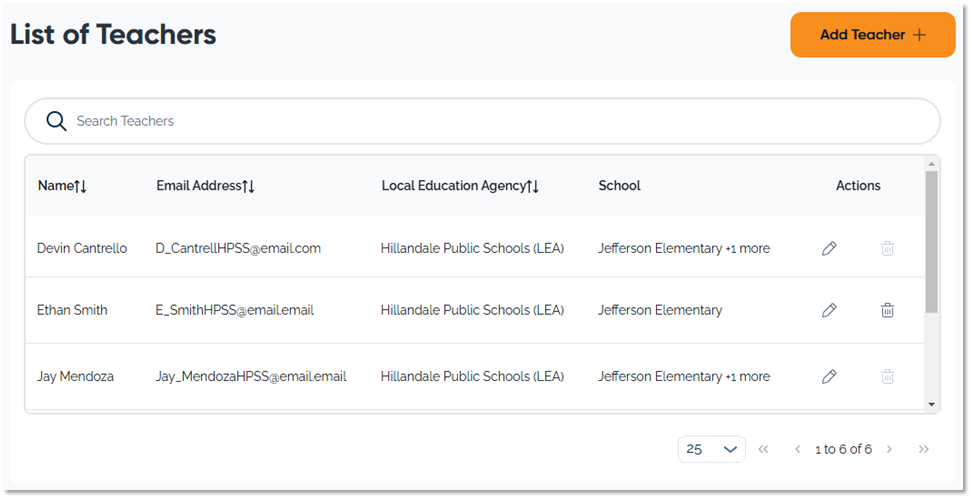Click the table scrollbar's up arrow
Image resolution: width=972 pixels, height=499 pixels.
click(931, 164)
